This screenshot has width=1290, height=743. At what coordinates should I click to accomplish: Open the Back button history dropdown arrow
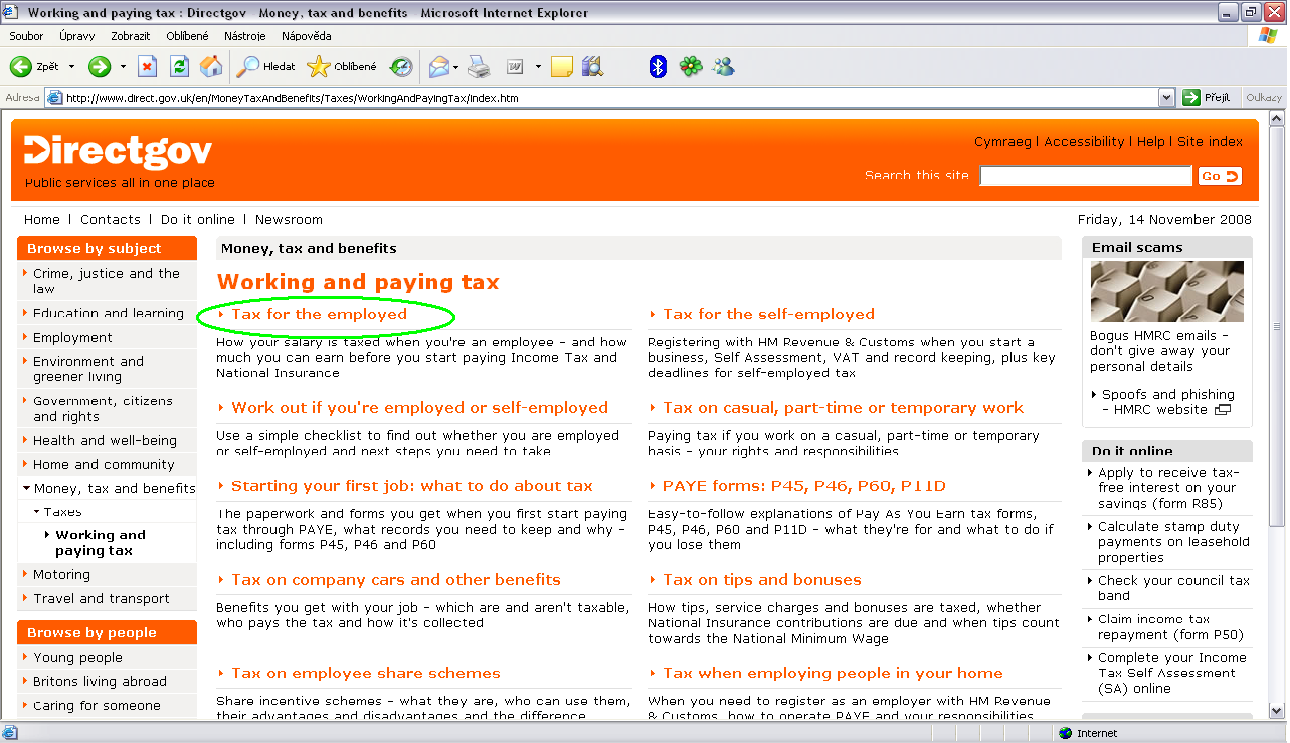pos(71,67)
